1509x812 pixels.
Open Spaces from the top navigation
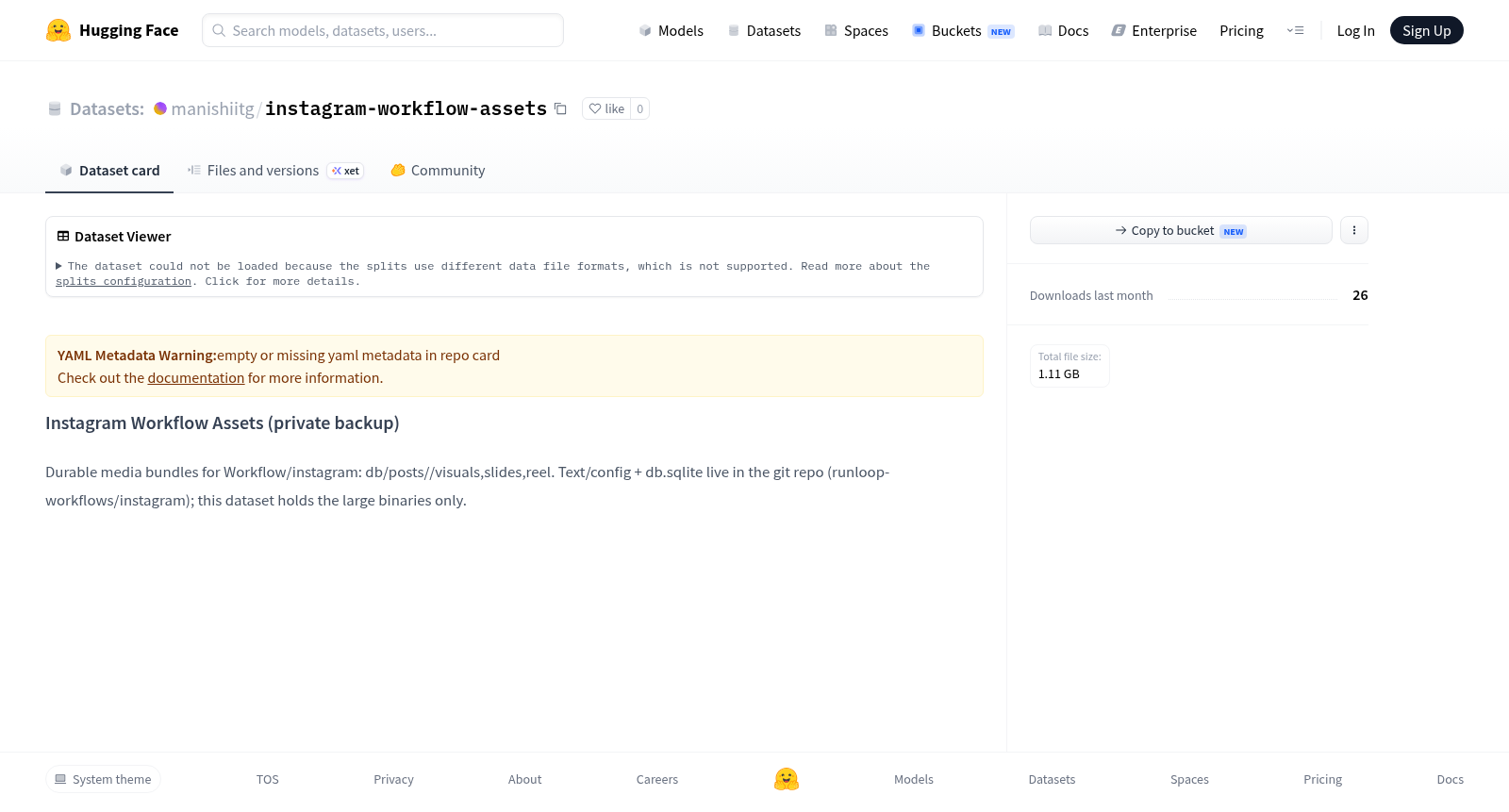coord(856,30)
